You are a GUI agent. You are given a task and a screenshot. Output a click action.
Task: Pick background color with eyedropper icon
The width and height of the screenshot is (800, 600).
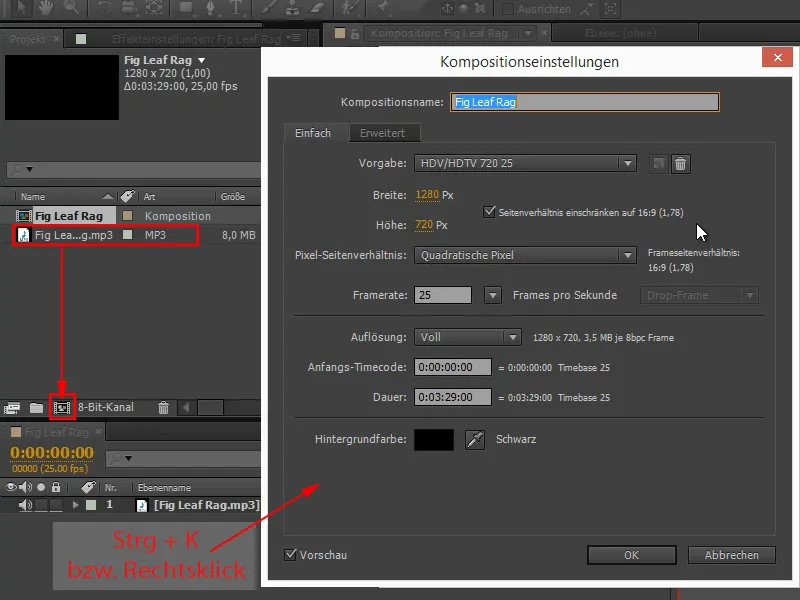click(474, 439)
